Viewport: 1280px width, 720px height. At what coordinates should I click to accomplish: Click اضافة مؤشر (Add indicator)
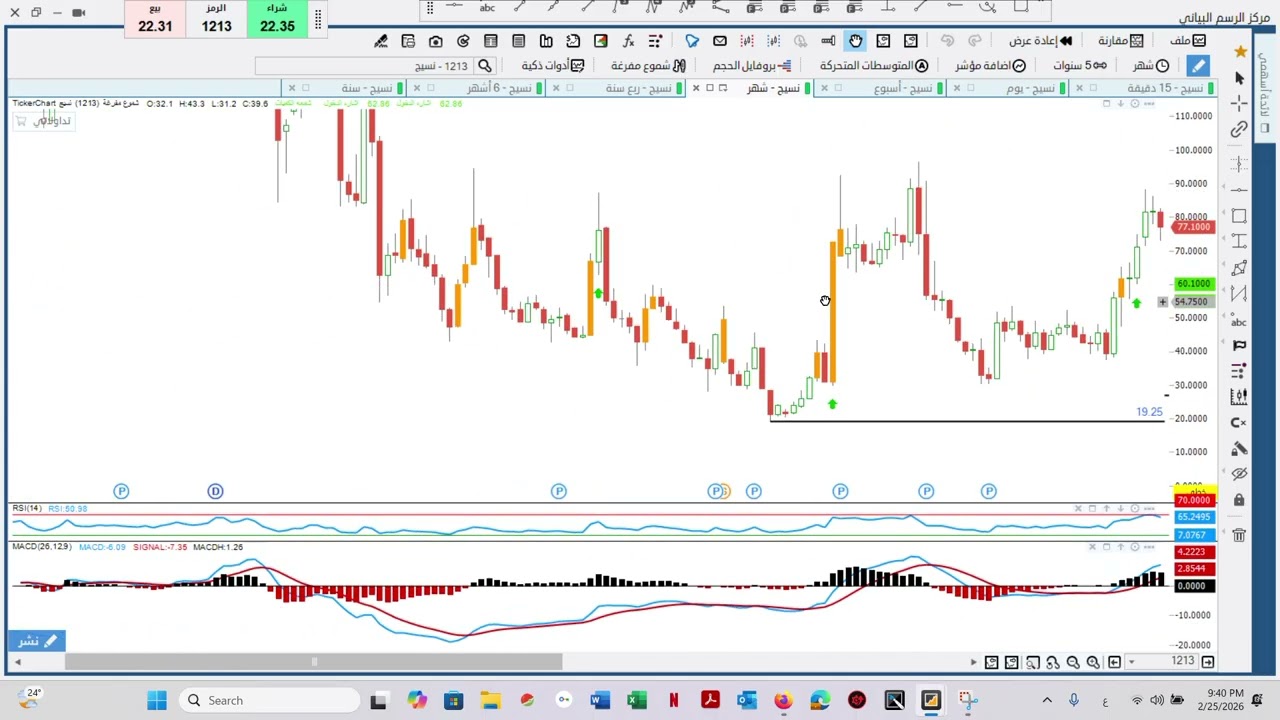point(990,65)
